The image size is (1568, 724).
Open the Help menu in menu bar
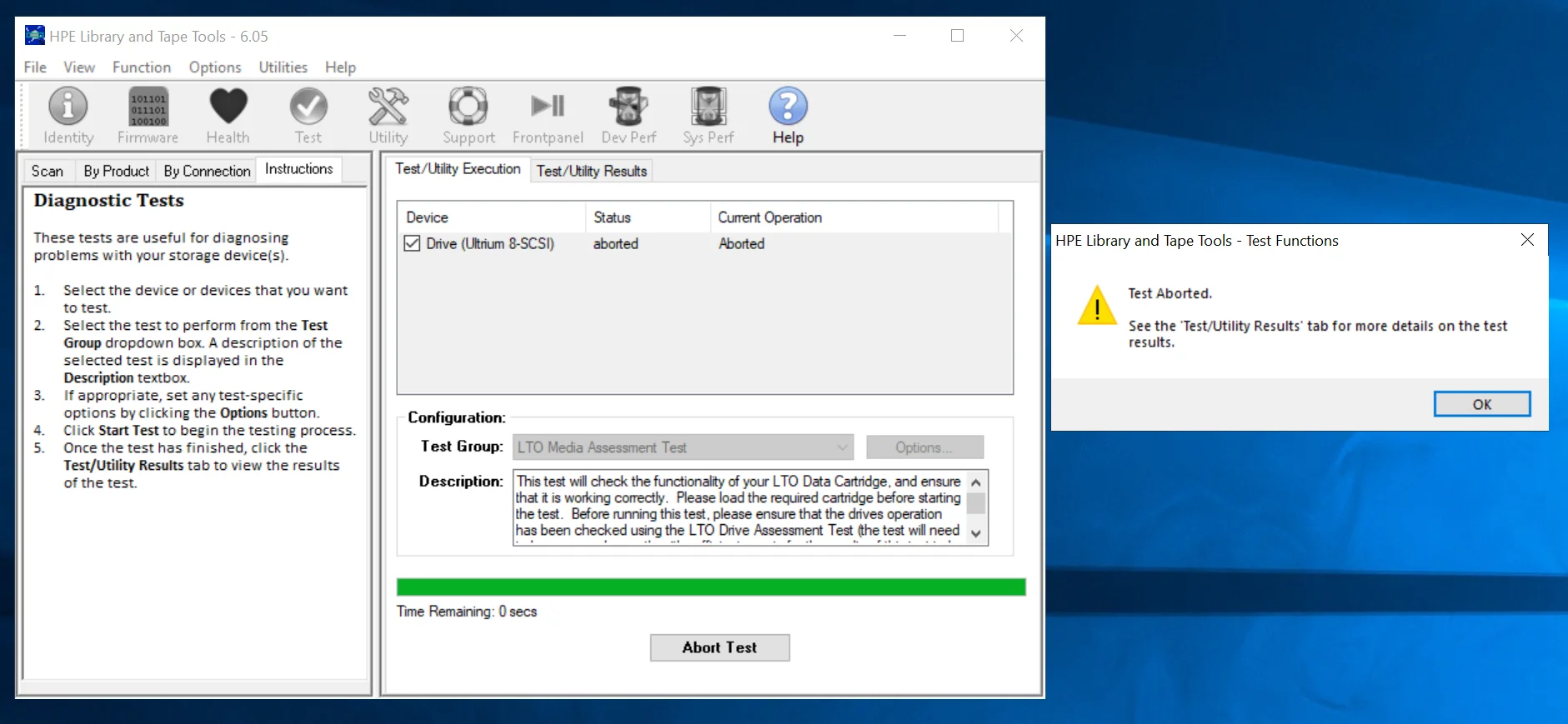340,67
